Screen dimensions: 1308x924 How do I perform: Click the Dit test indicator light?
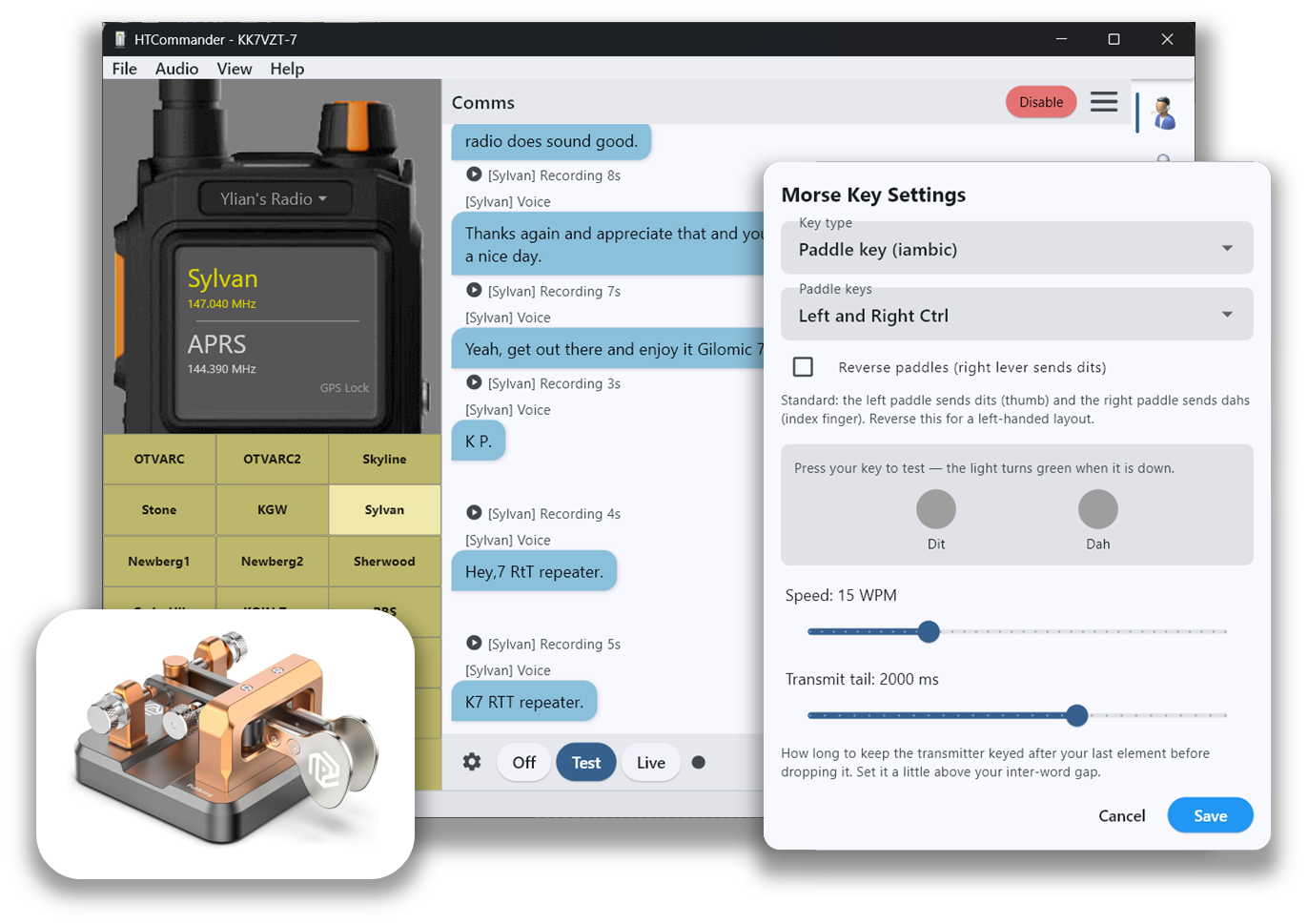[x=936, y=509]
